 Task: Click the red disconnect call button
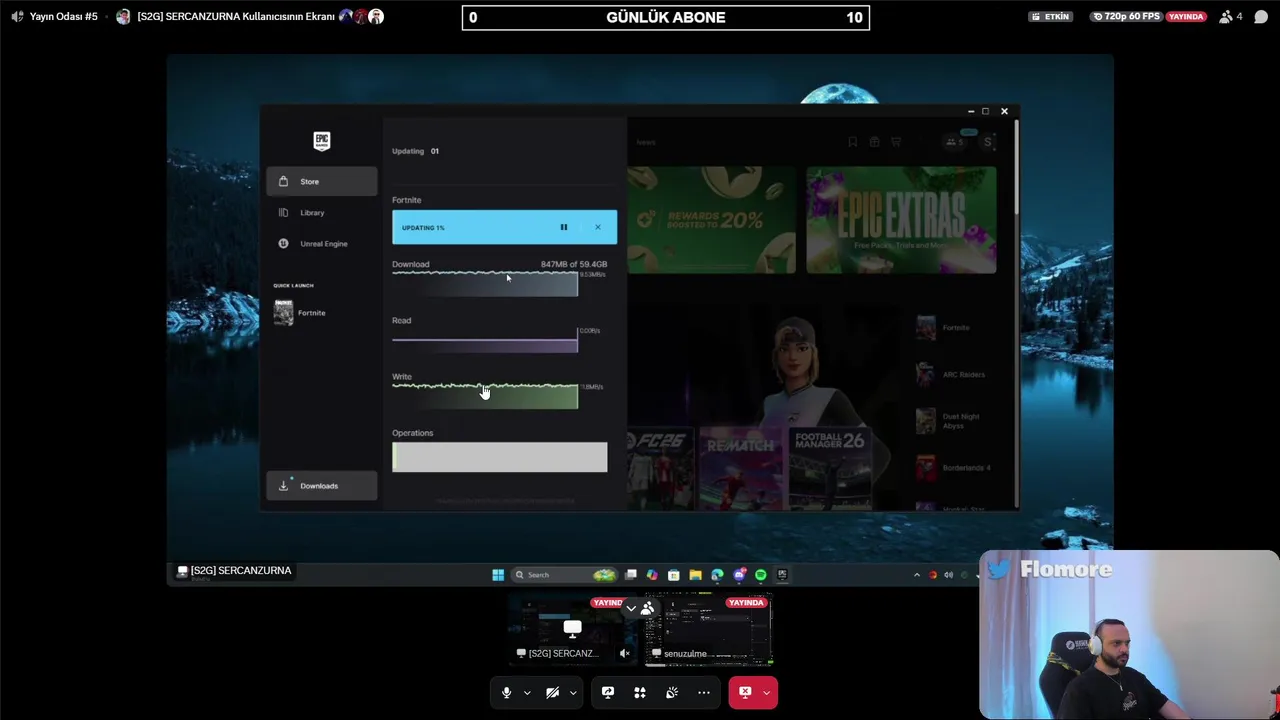coord(745,692)
